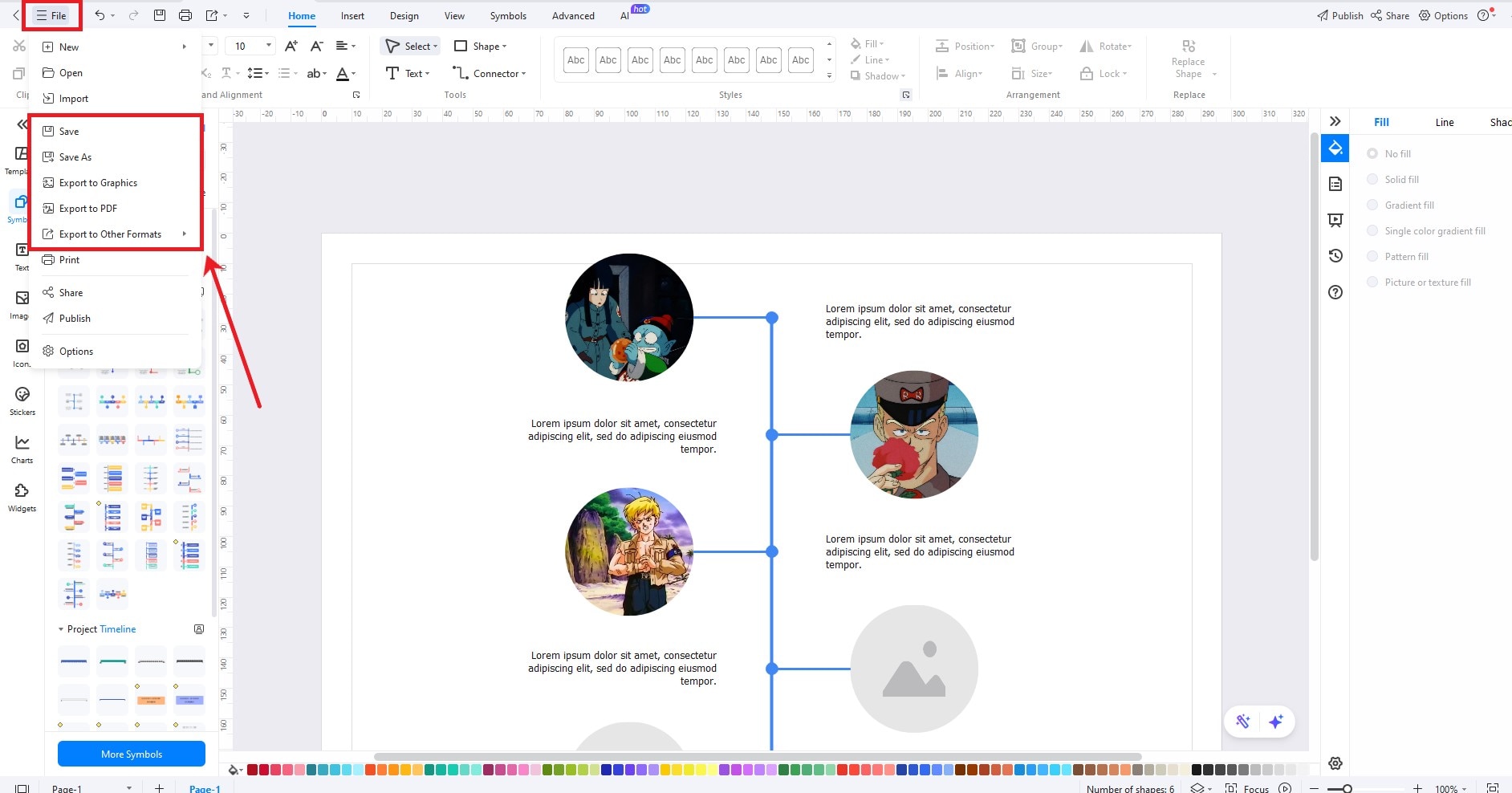The width and height of the screenshot is (1512, 793).
Task: Click the Redo arrow icon
Action: 133,15
